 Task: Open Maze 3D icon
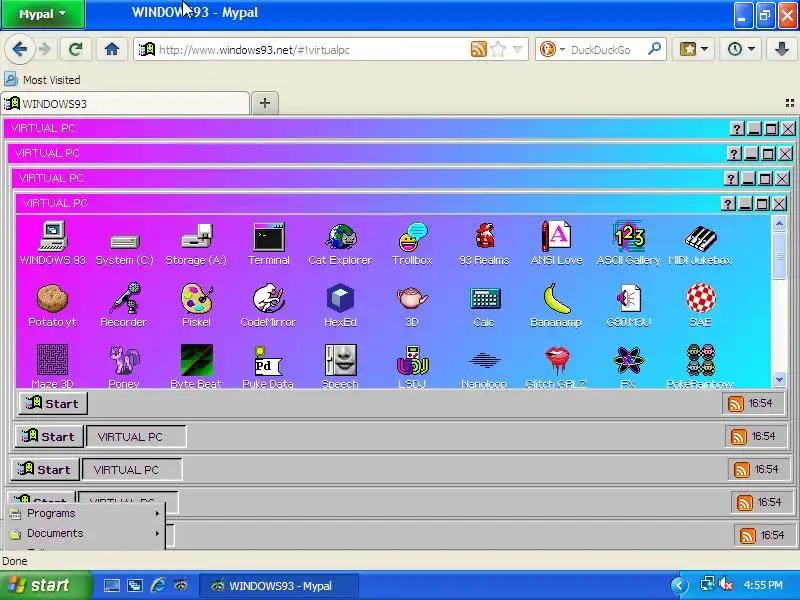click(x=52, y=366)
